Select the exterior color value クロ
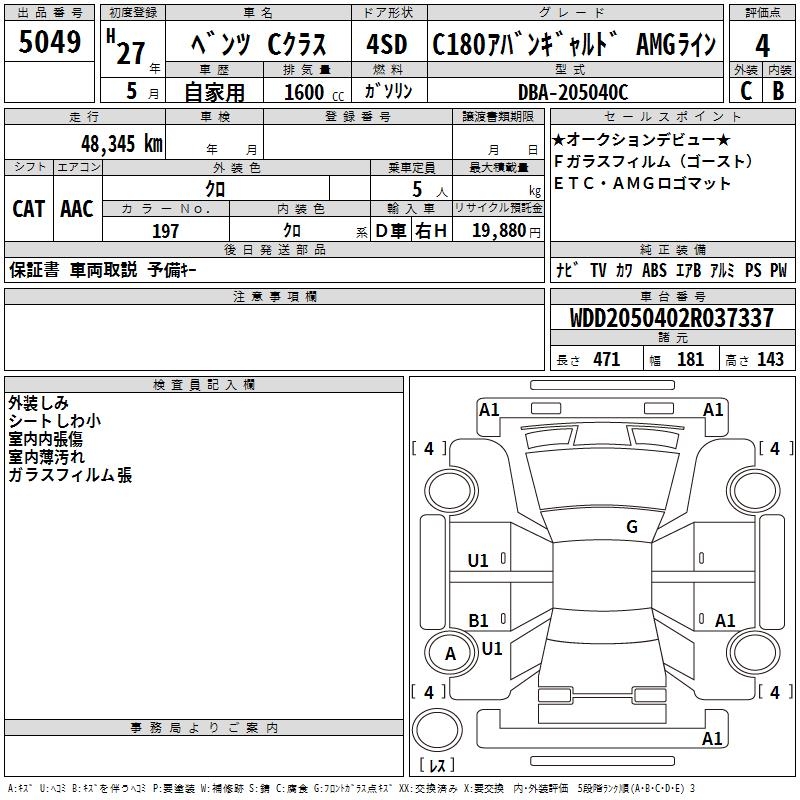This screenshot has width=800, height=800. pyautogui.click(x=215, y=189)
